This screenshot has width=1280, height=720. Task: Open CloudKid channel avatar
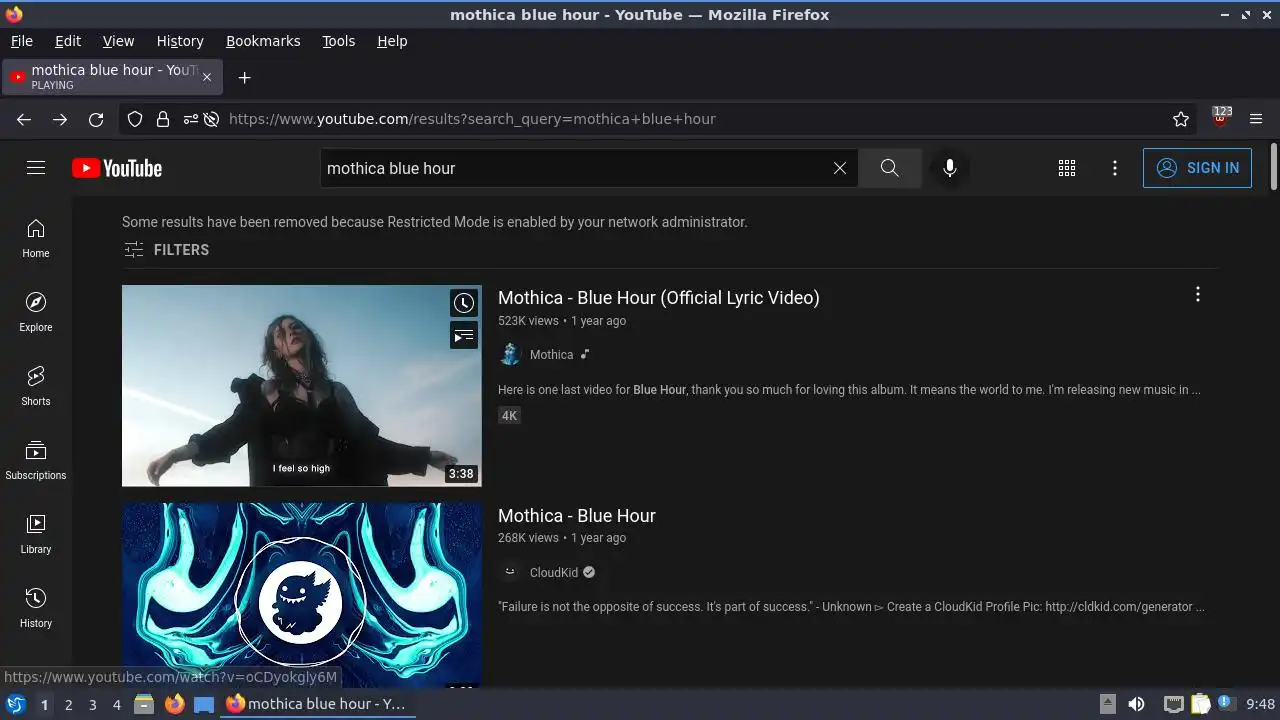click(x=510, y=572)
